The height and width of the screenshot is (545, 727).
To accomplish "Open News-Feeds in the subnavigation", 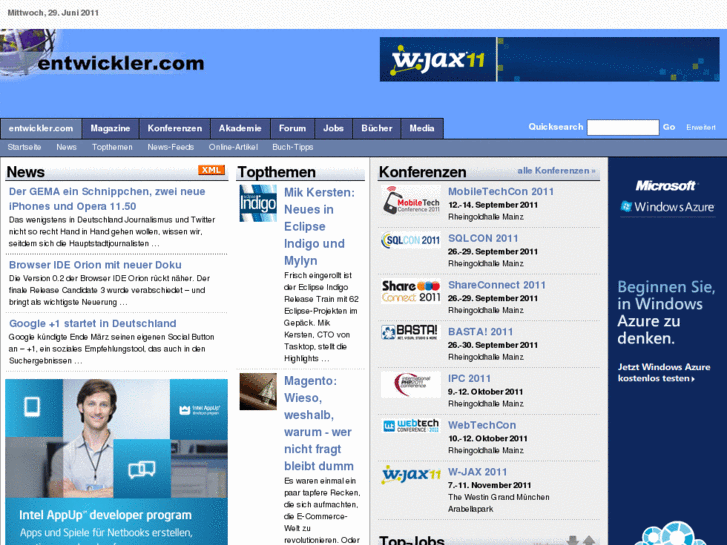I will (171, 147).
